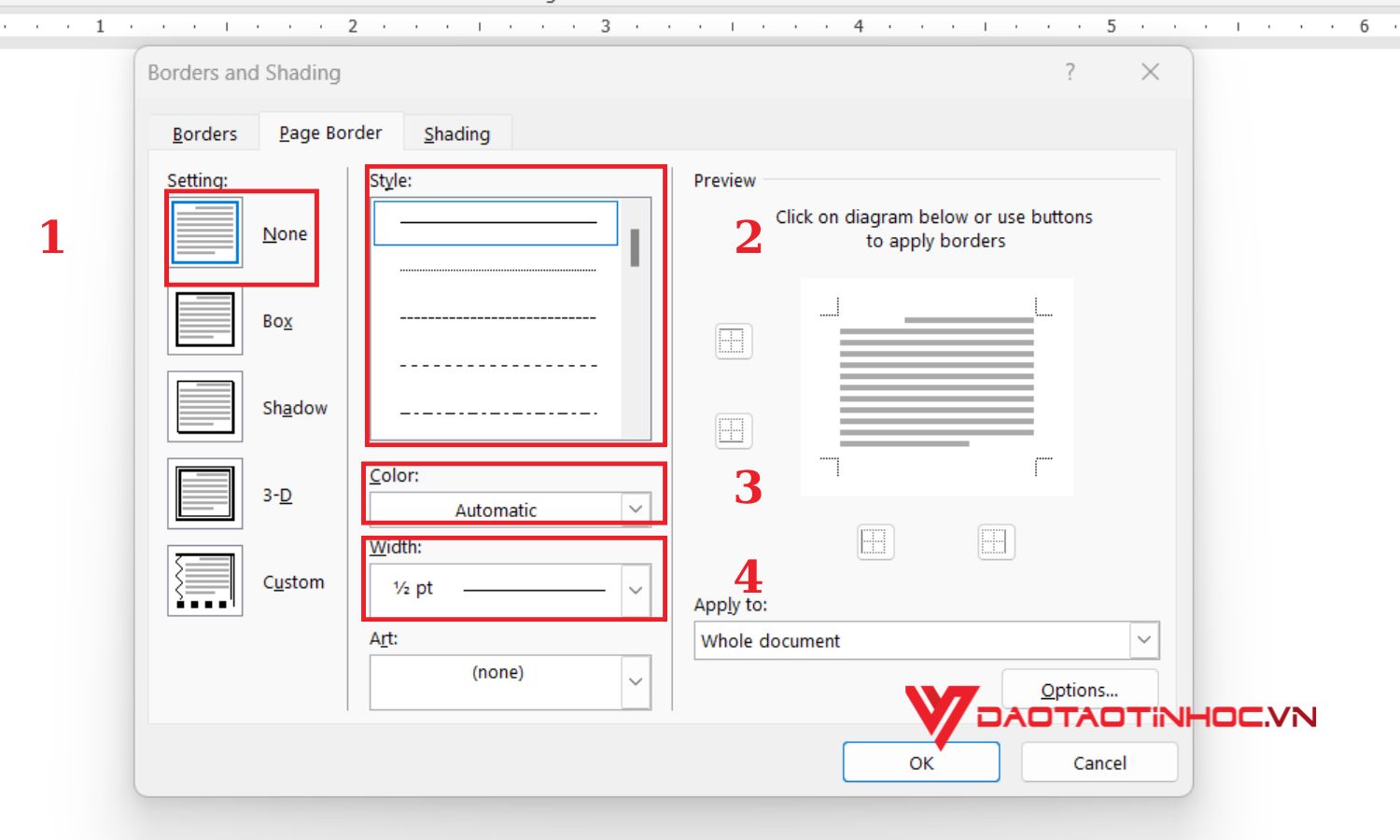The height and width of the screenshot is (840, 1400).
Task: Open the Help question mark button
Action: 1070,72
